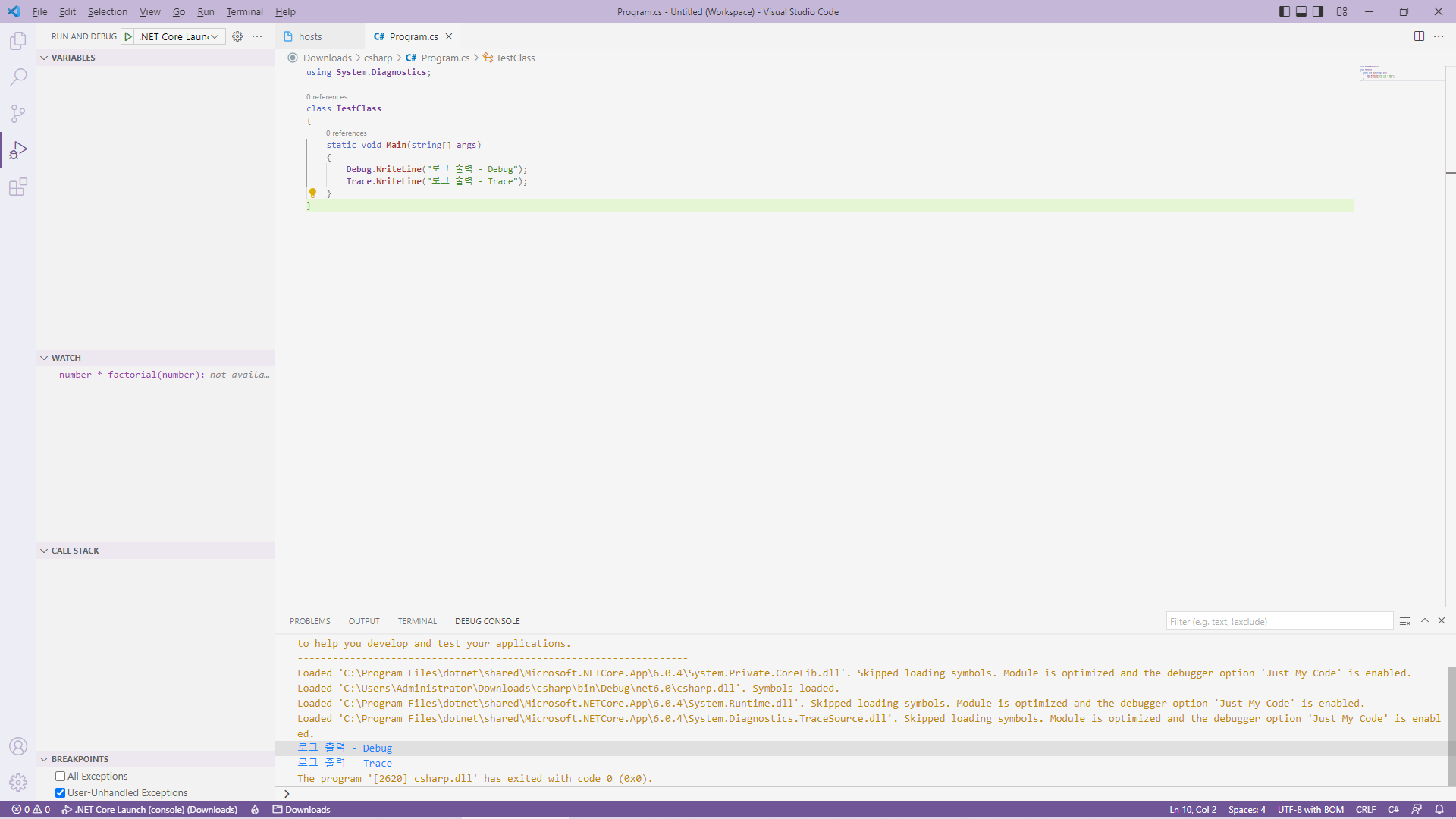This screenshot has width=1456, height=819.
Task: Open the Extensions view icon
Action: coord(18,187)
